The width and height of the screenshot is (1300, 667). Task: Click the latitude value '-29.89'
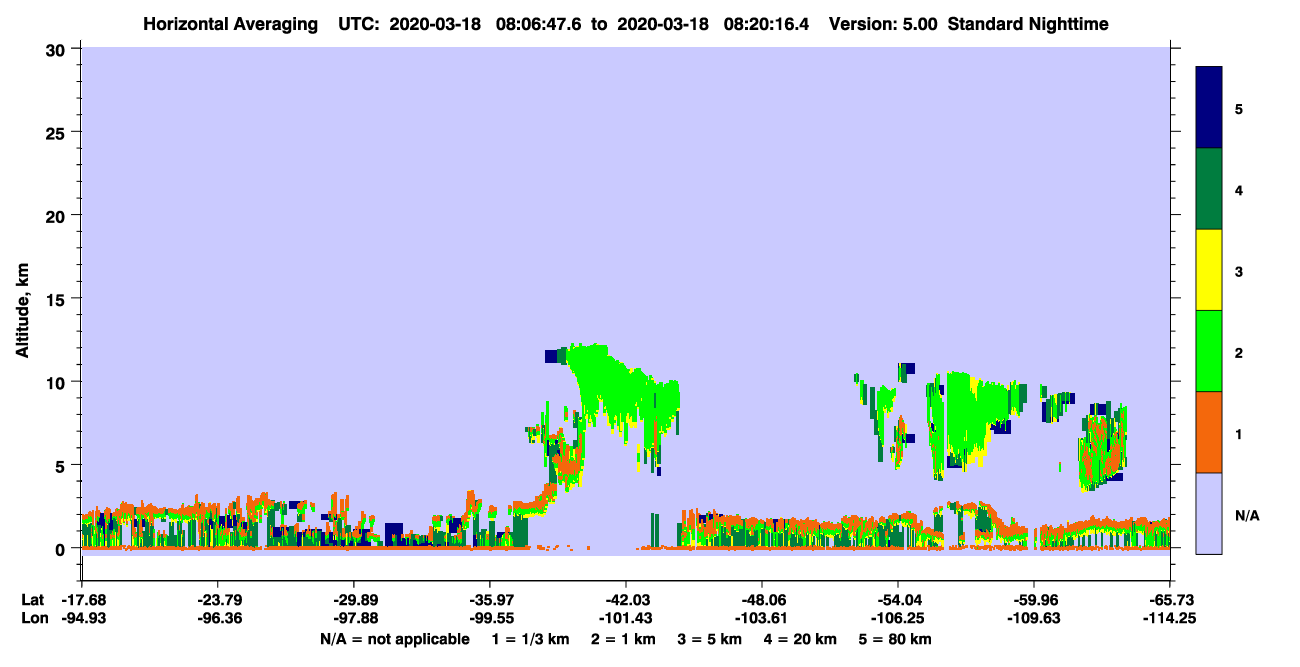(354, 600)
